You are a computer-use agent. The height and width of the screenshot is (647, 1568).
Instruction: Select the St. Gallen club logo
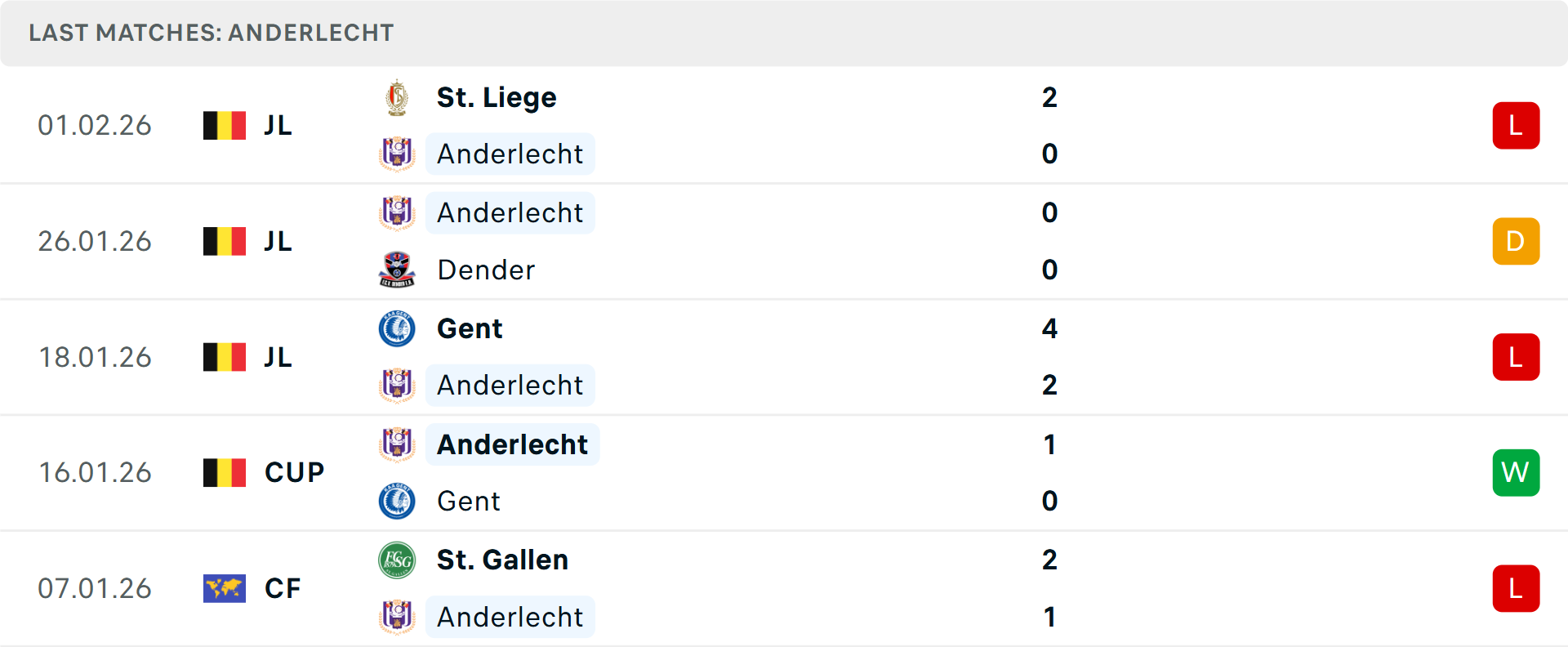tap(397, 560)
